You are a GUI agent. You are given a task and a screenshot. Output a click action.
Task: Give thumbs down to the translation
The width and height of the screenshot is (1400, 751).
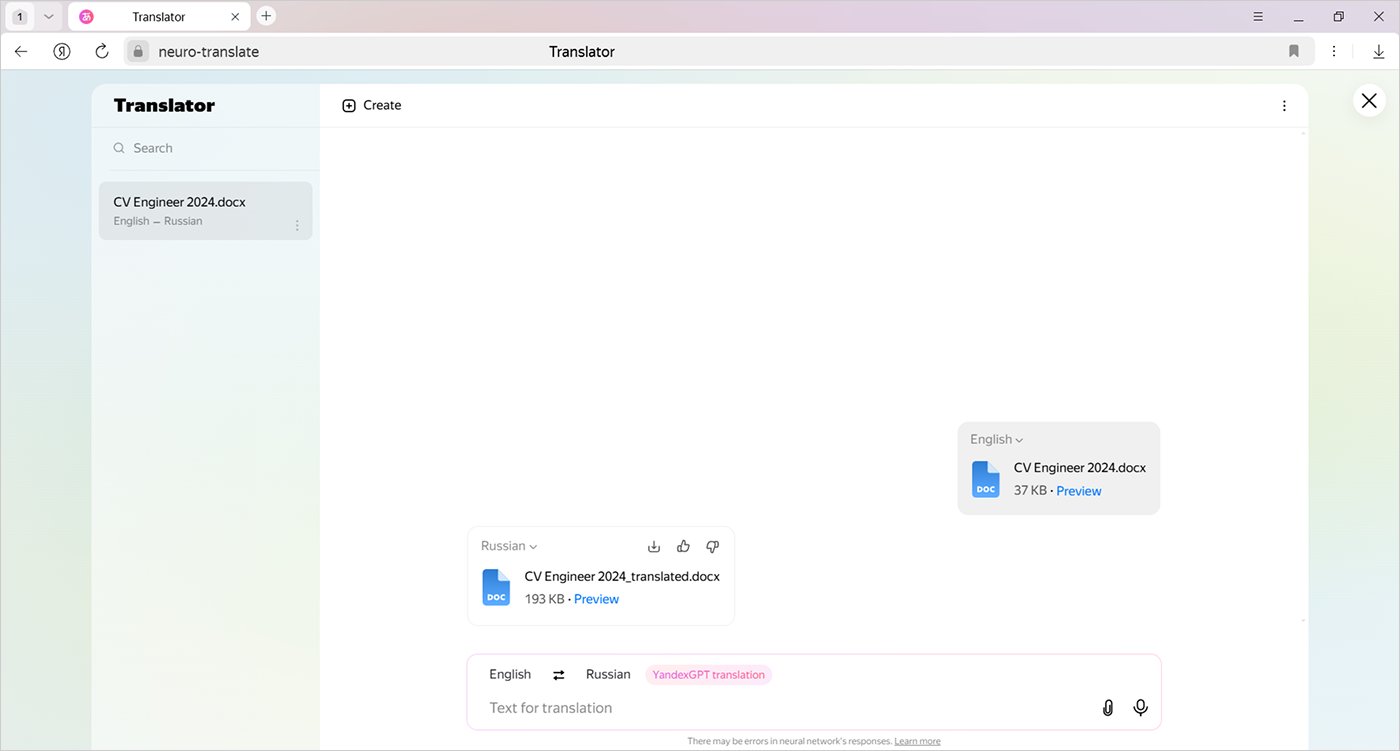(x=712, y=546)
